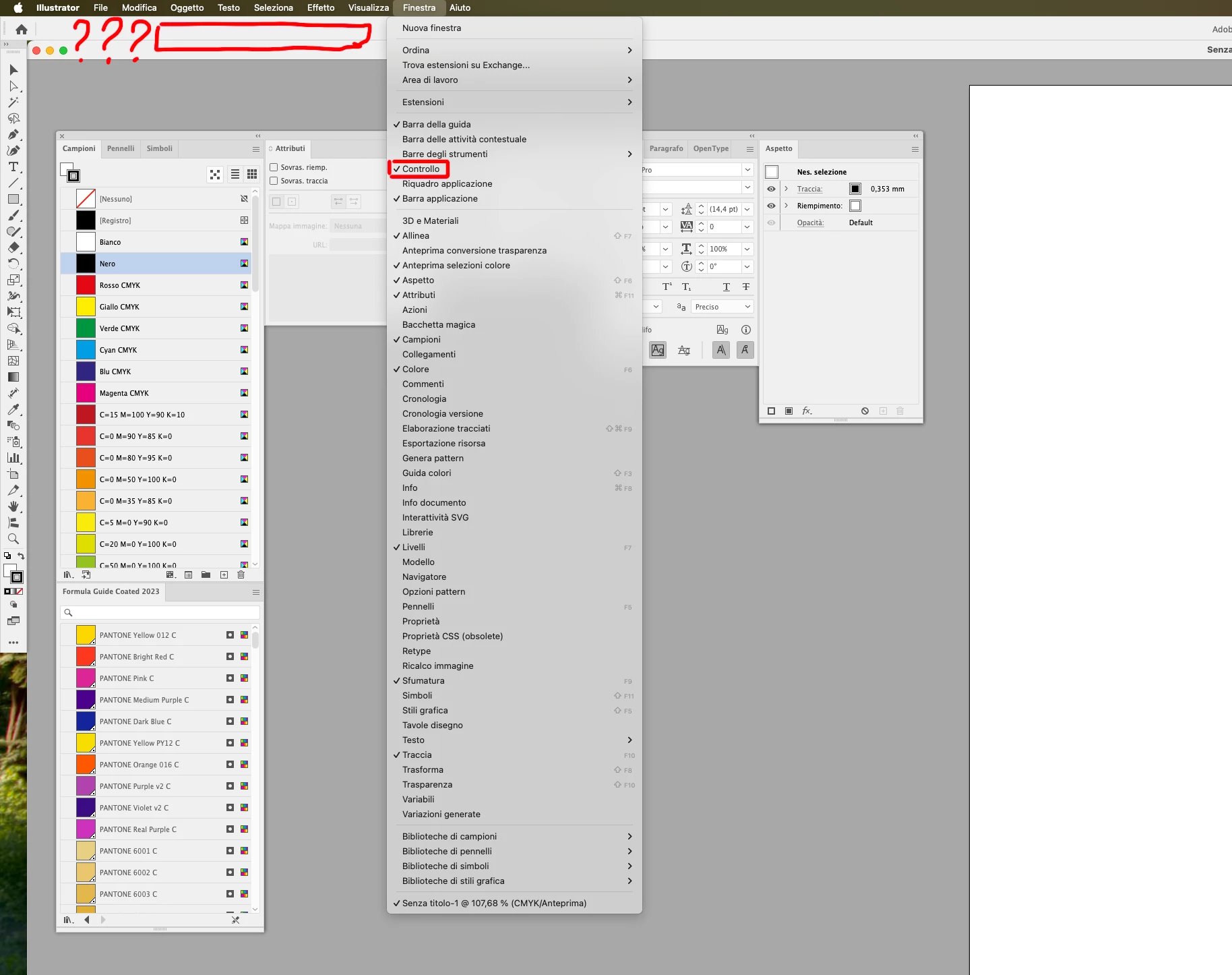
Task: Open Modifica menu in menu bar
Action: tap(140, 8)
